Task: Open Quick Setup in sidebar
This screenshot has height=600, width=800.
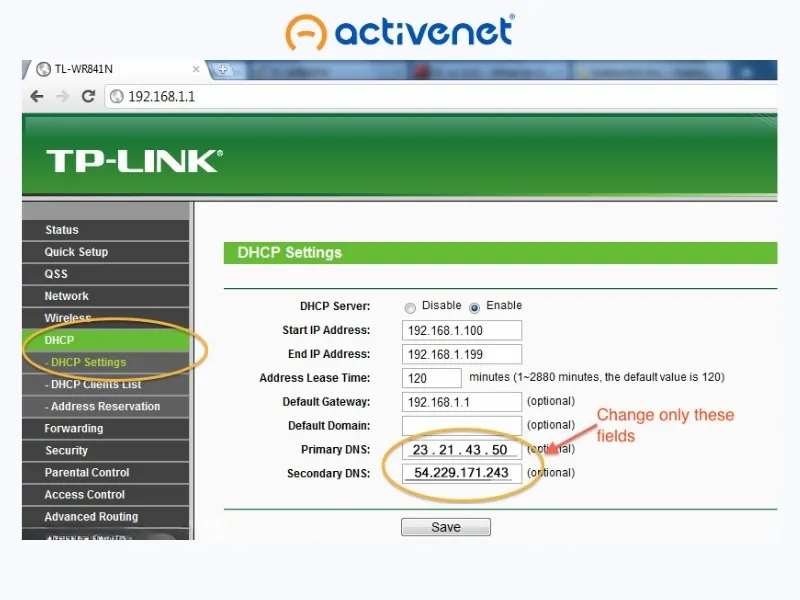Action: tap(106, 252)
